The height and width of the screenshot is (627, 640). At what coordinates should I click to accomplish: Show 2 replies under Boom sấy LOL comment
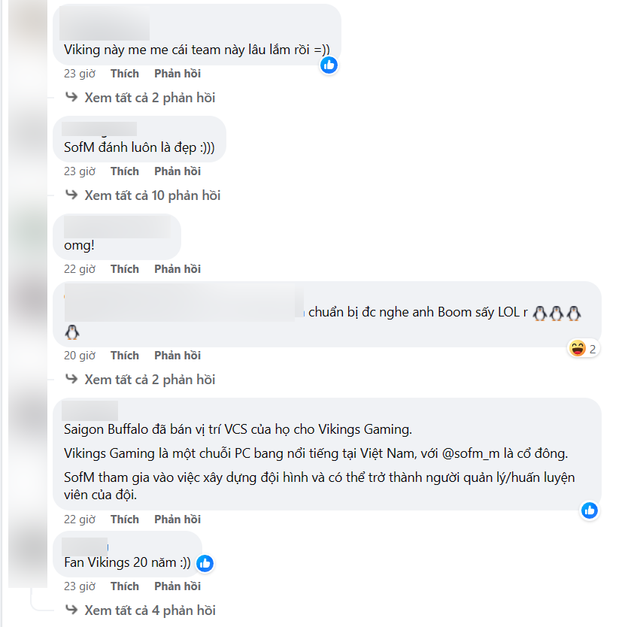pos(149,379)
